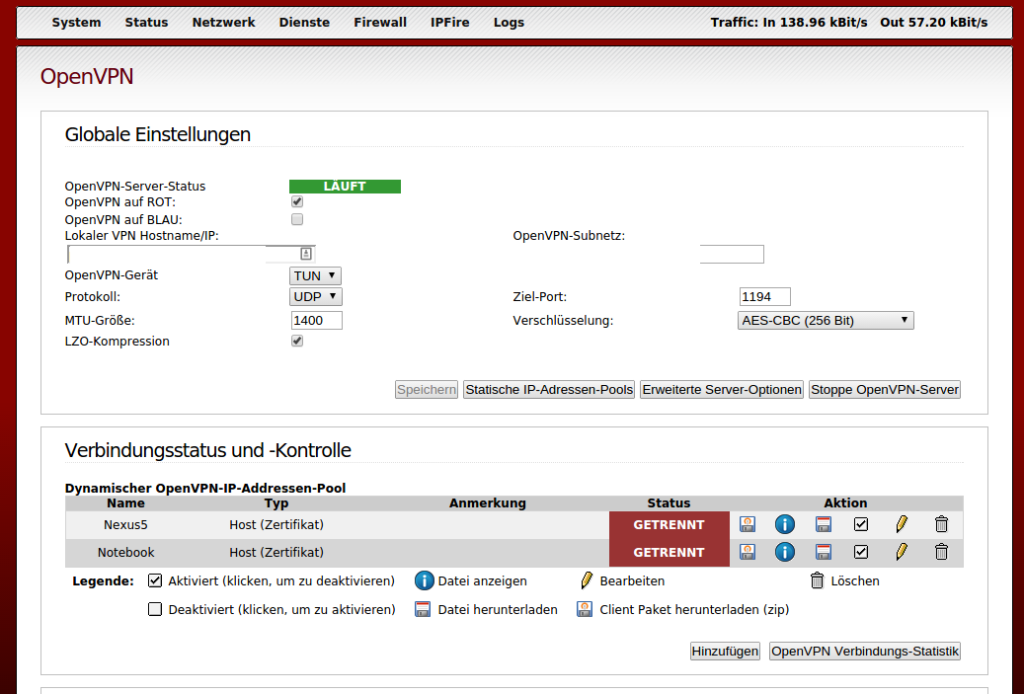The image size is (1024, 694).
Task: Click the Ziel-Port 1194 field
Action: 765,296
